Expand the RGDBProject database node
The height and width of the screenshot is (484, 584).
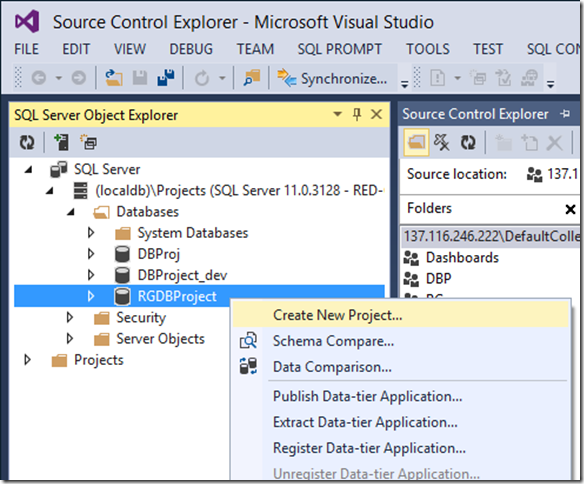click(91, 297)
